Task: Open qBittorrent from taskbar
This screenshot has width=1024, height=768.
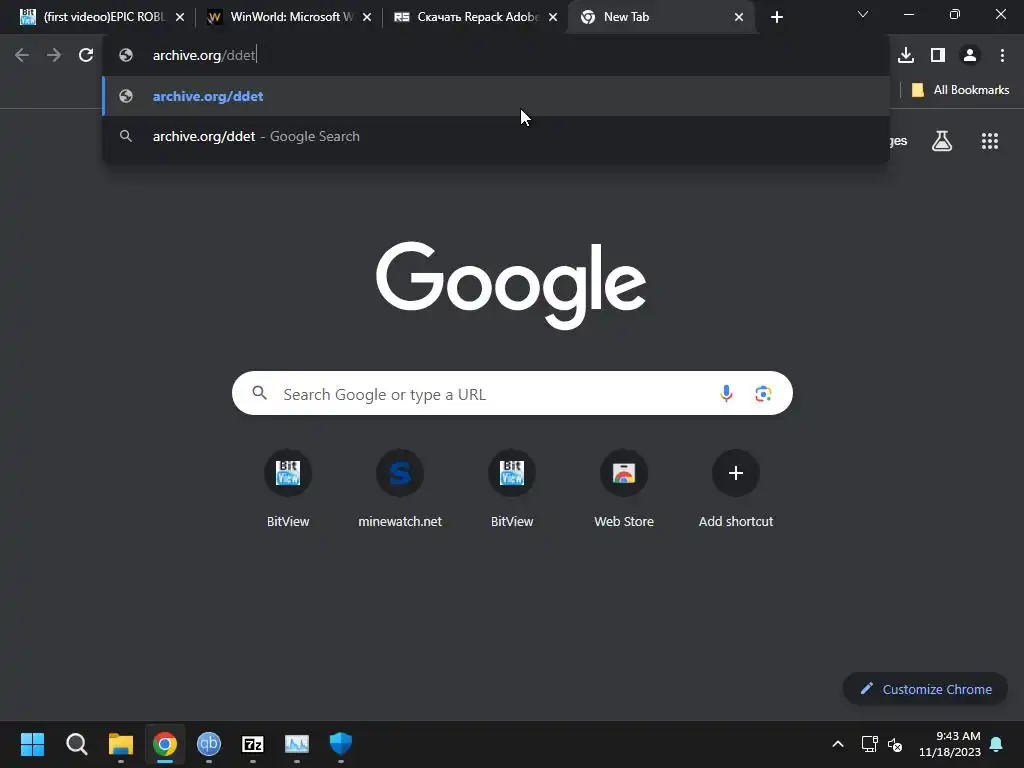Action: pos(209,744)
